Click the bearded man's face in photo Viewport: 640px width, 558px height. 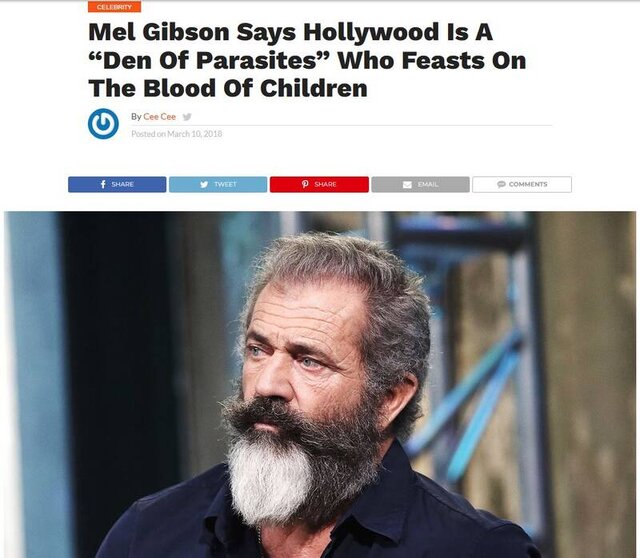coord(302,359)
